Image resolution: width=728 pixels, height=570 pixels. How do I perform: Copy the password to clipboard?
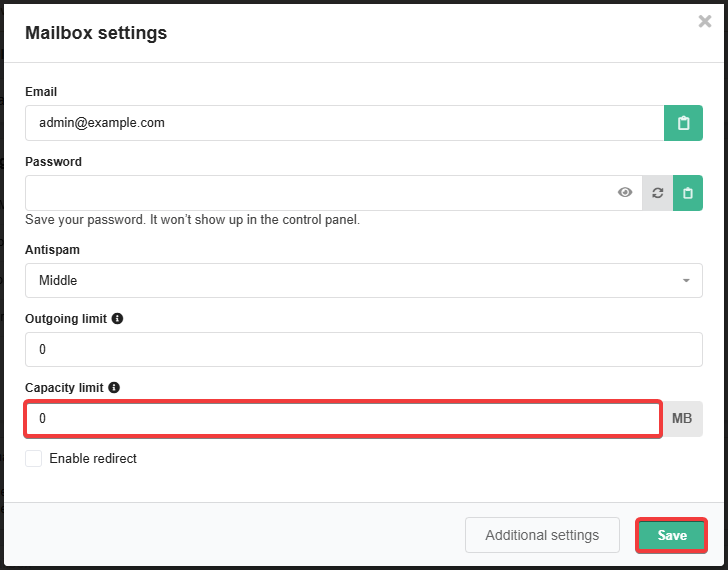click(x=687, y=193)
